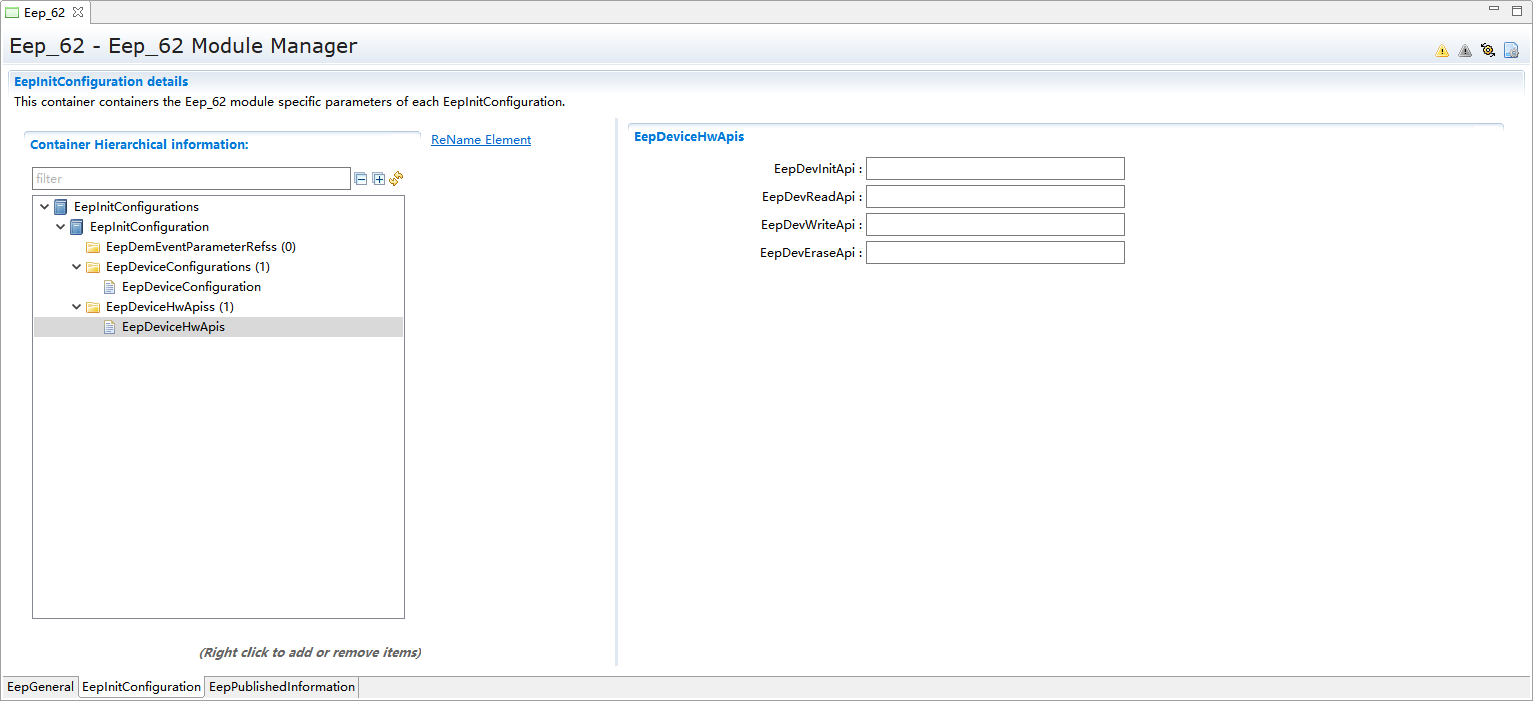Collapse the EepDeviceHwApiss folder
1533x701 pixels.
point(76,307)
